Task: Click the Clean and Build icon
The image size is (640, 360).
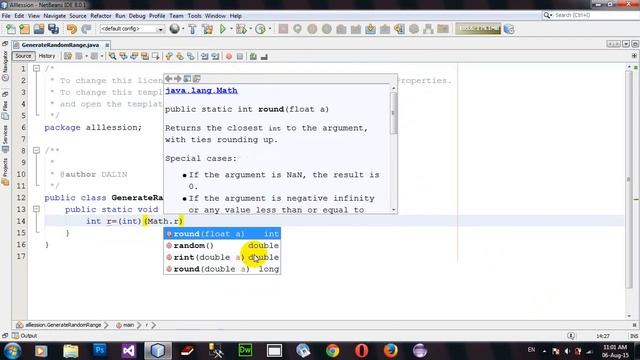Action: 207,29
